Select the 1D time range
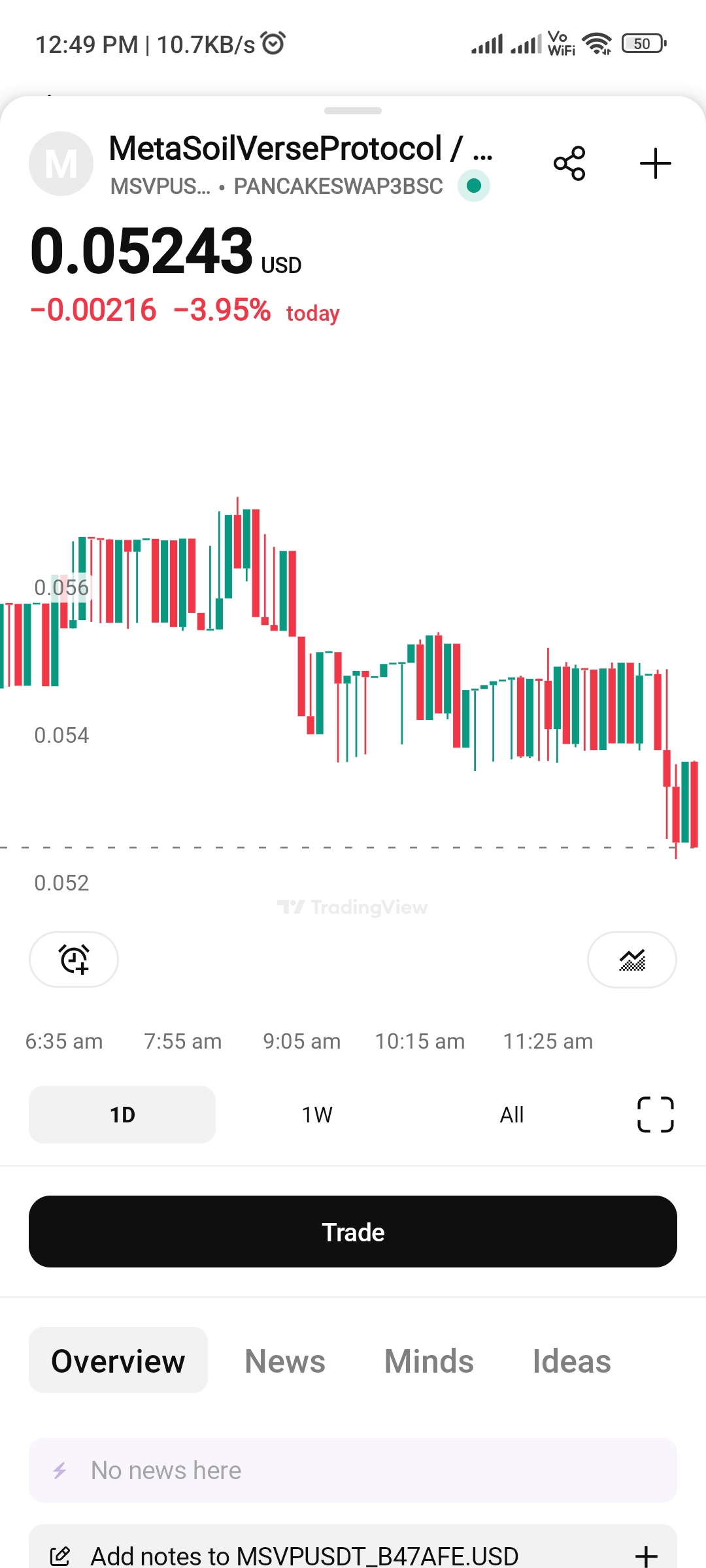 click(x=122, y=1115)
